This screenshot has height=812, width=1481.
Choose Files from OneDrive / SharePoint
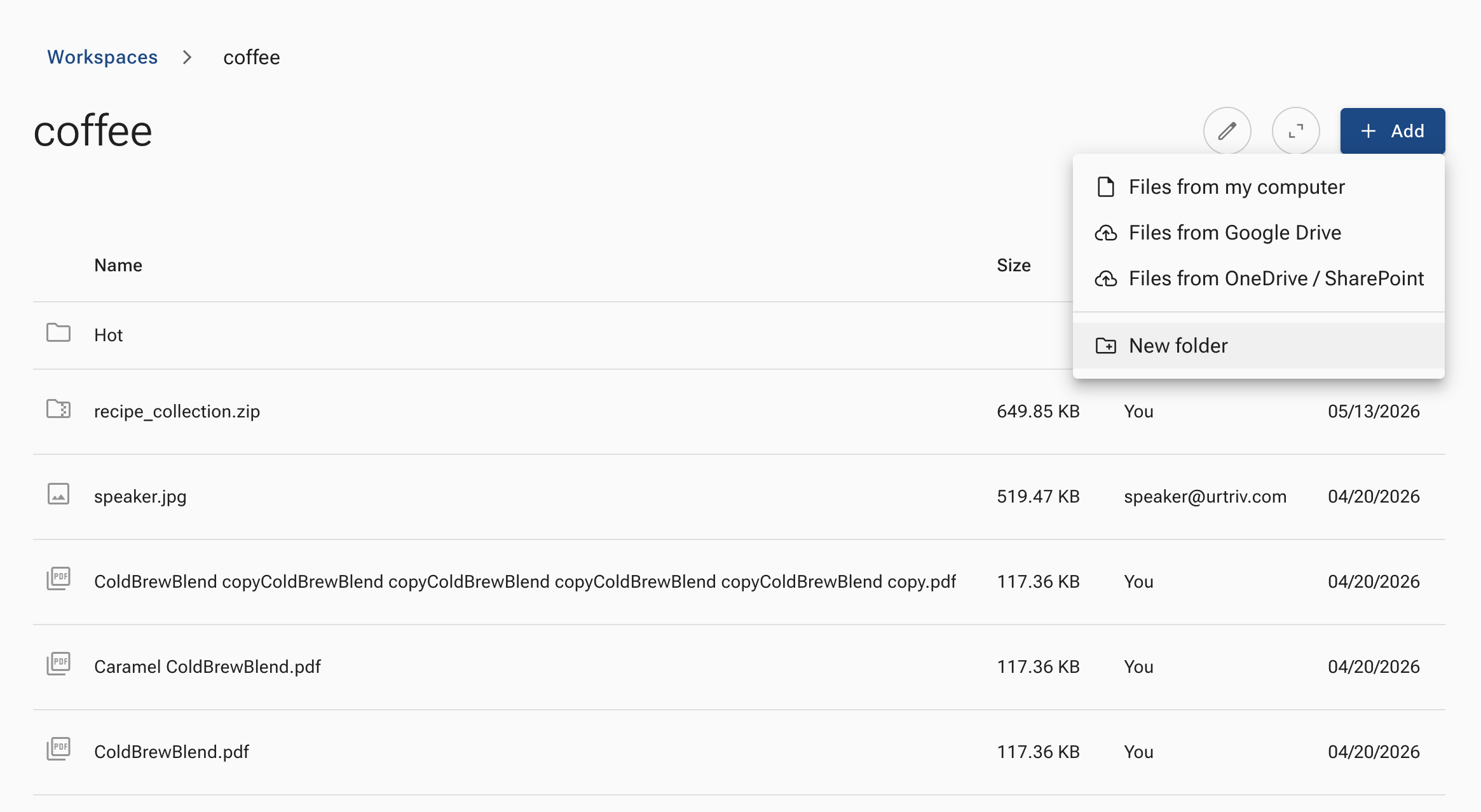click(1259, 278)
